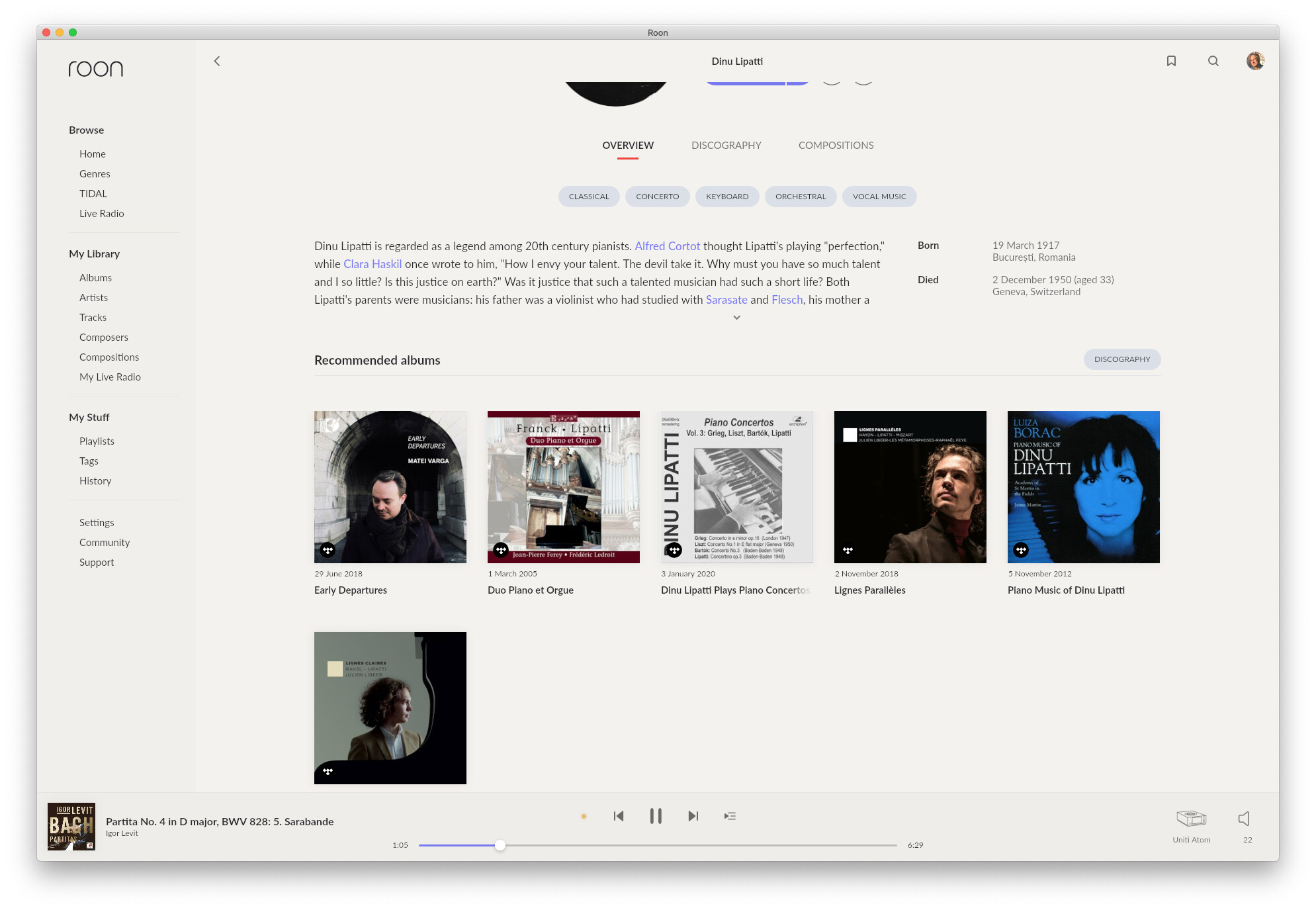Click the orange signal path dot

(x=584, y=817)
